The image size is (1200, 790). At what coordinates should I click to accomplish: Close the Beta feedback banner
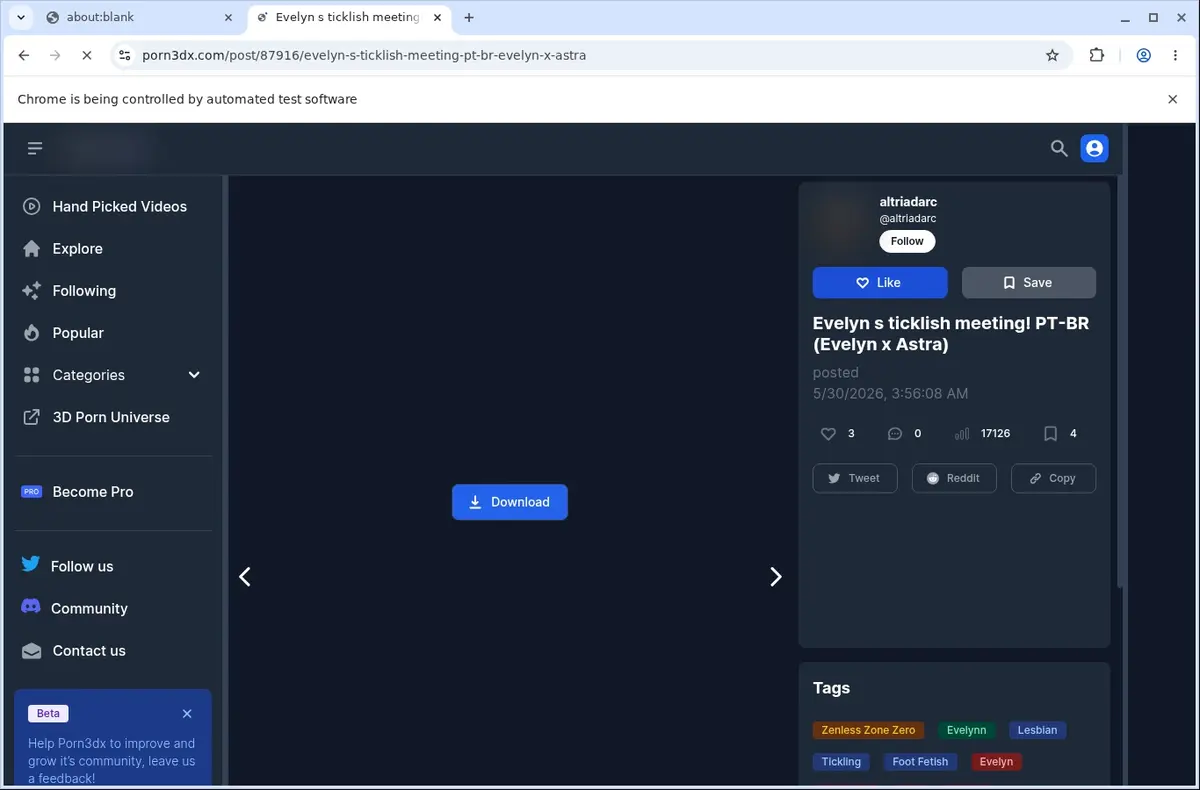[x=187, y=713]
